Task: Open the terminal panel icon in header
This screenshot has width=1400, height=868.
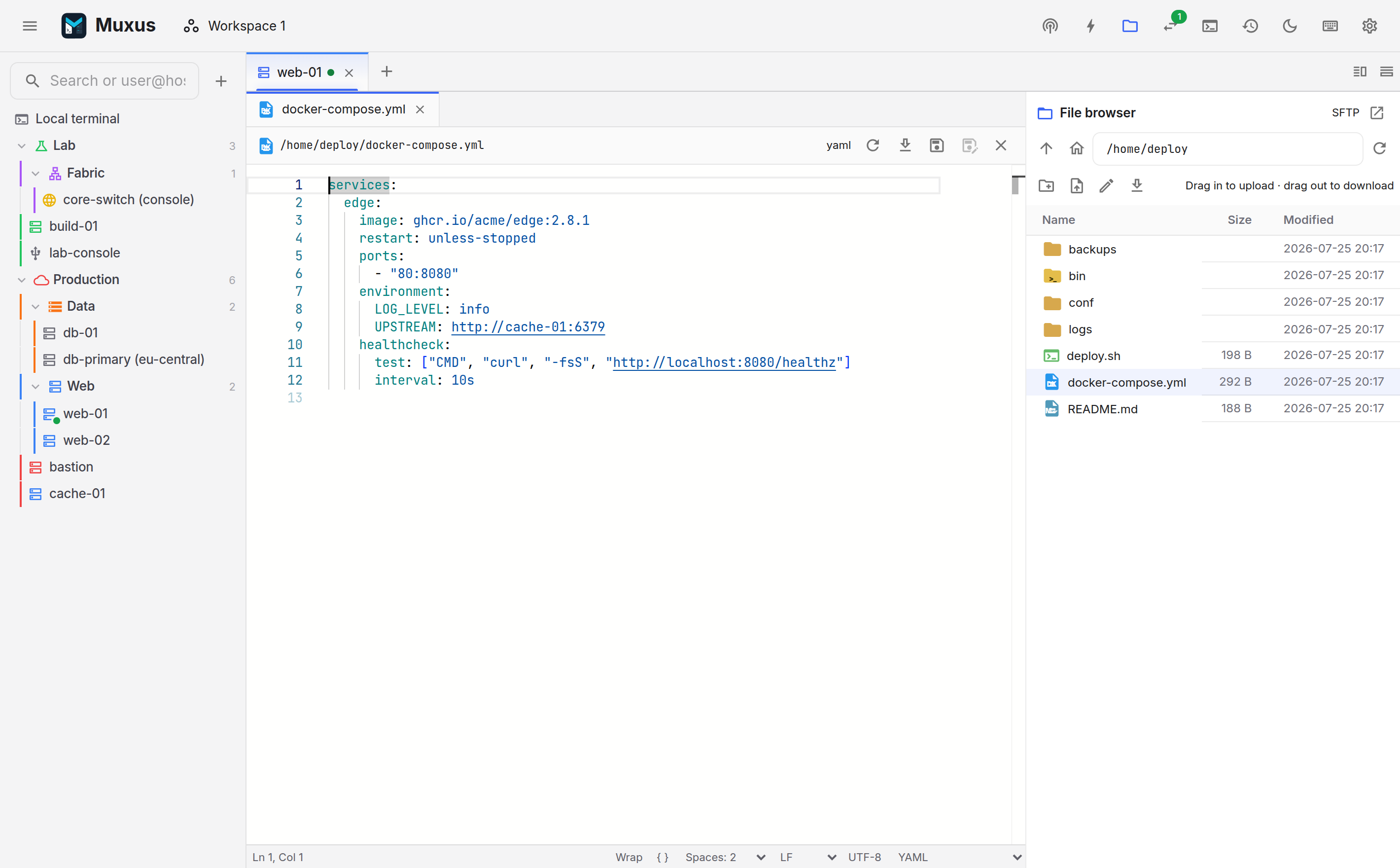Action: [1210, 26]
